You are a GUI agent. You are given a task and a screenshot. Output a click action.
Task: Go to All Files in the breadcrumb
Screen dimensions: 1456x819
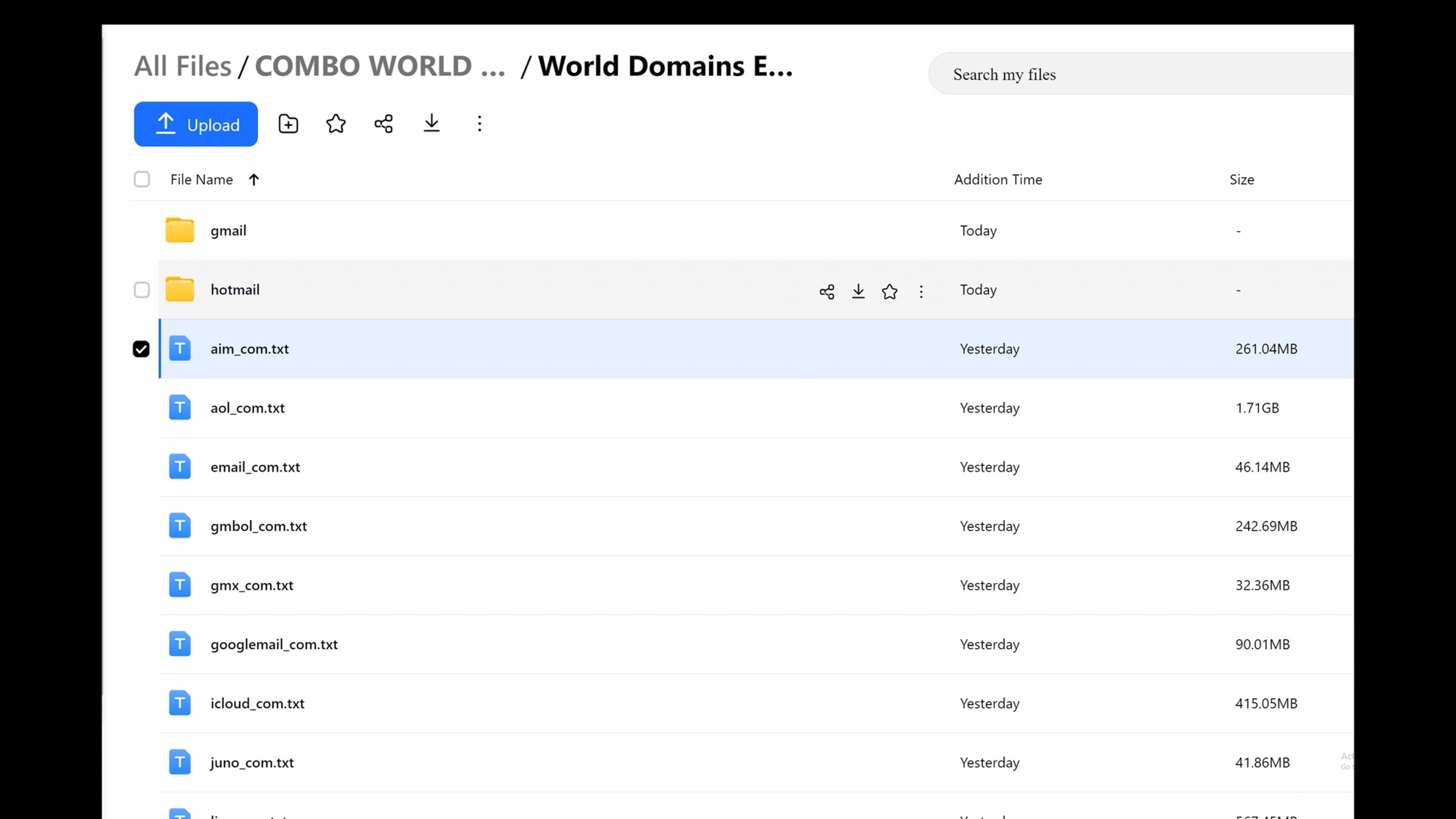183,66
